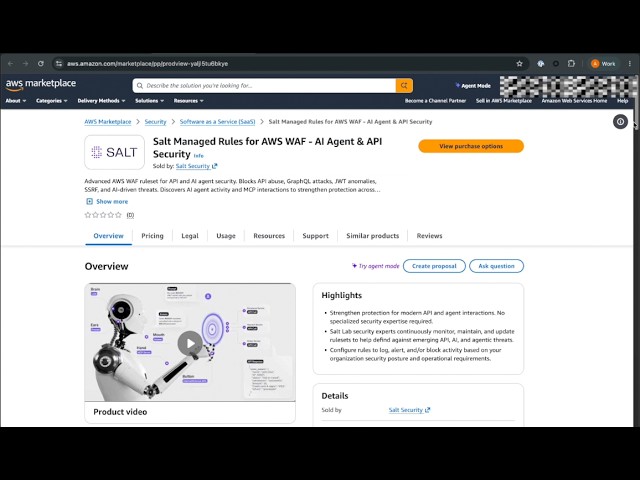Screen dimensions: 640x480
Task: Switch to the Pricing tab
Action: (152, 236)
